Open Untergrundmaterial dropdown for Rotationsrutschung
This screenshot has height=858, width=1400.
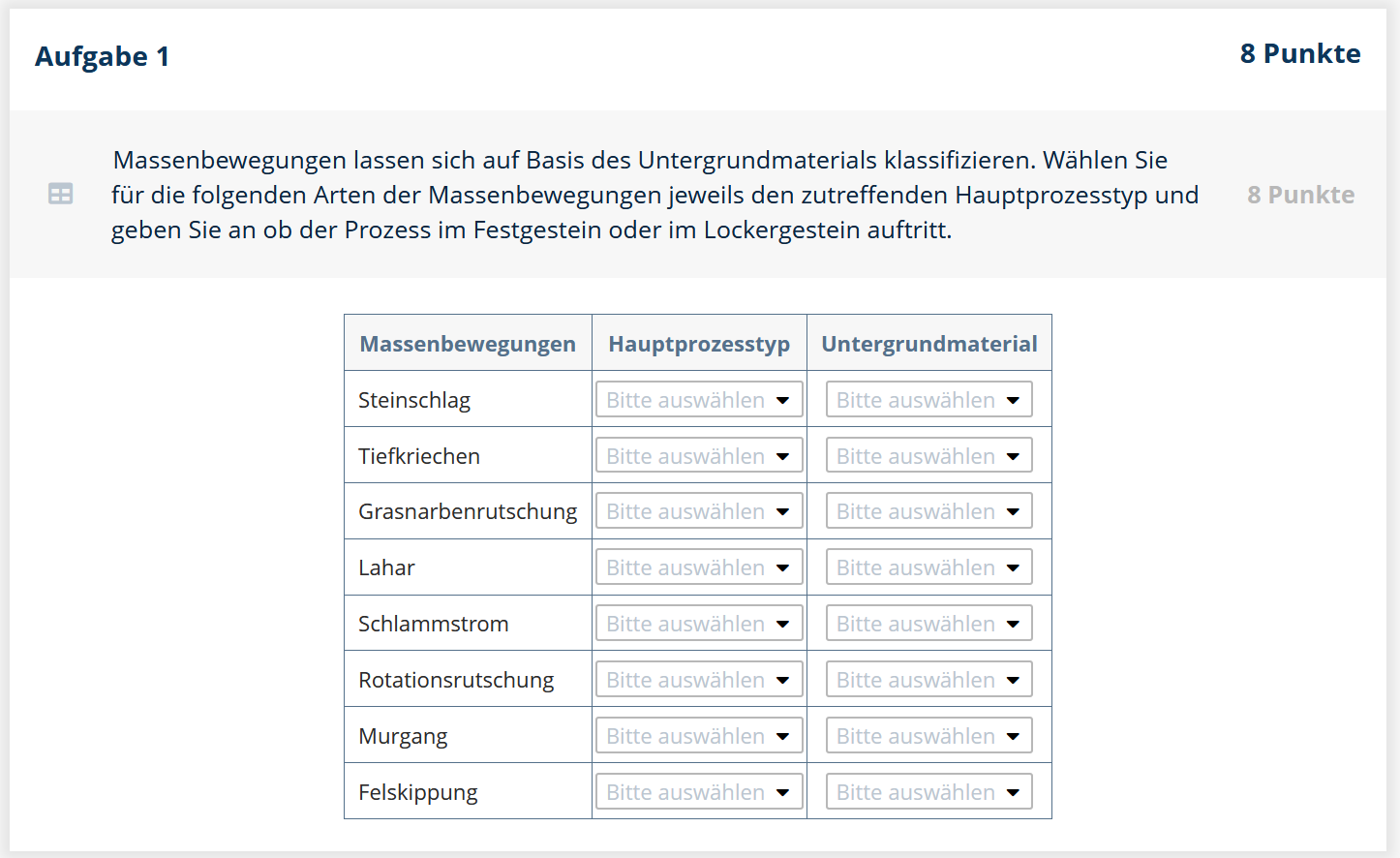point(929,680)
